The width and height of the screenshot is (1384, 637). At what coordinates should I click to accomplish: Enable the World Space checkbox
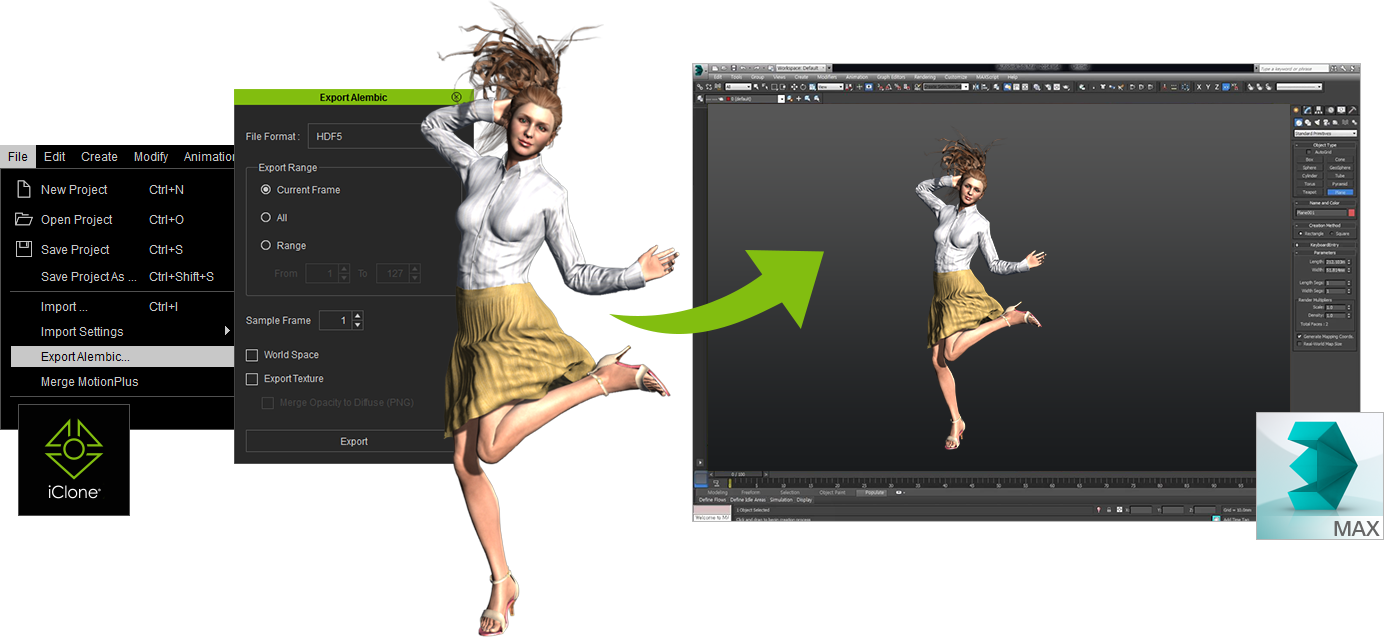point(252,355)
